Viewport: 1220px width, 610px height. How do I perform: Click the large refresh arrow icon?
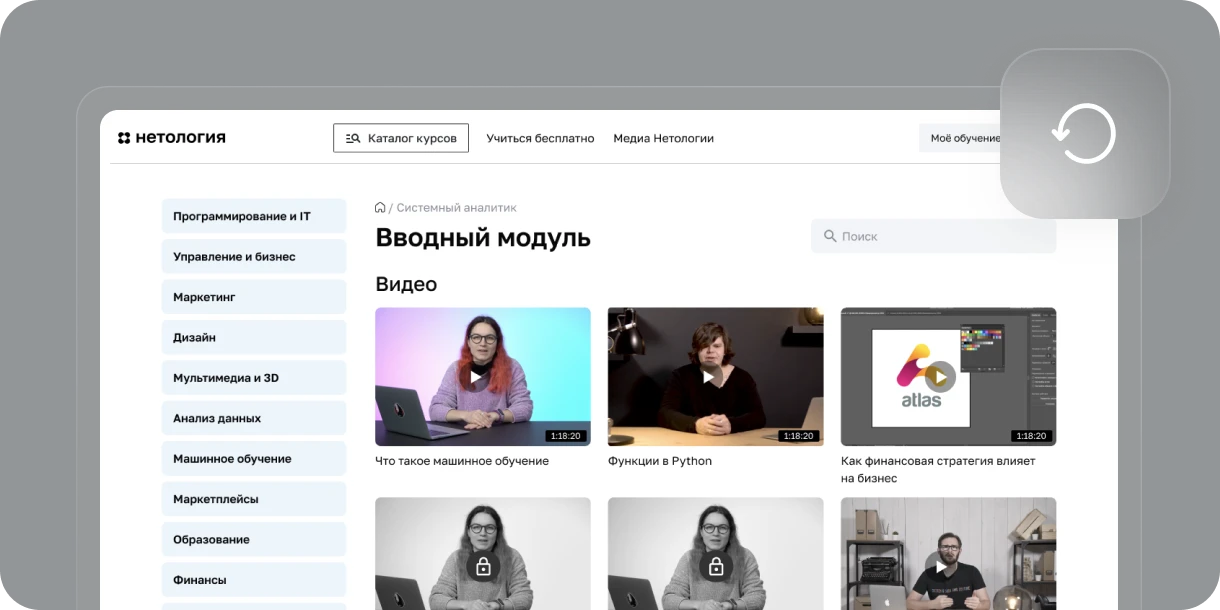coord(1084,134)
